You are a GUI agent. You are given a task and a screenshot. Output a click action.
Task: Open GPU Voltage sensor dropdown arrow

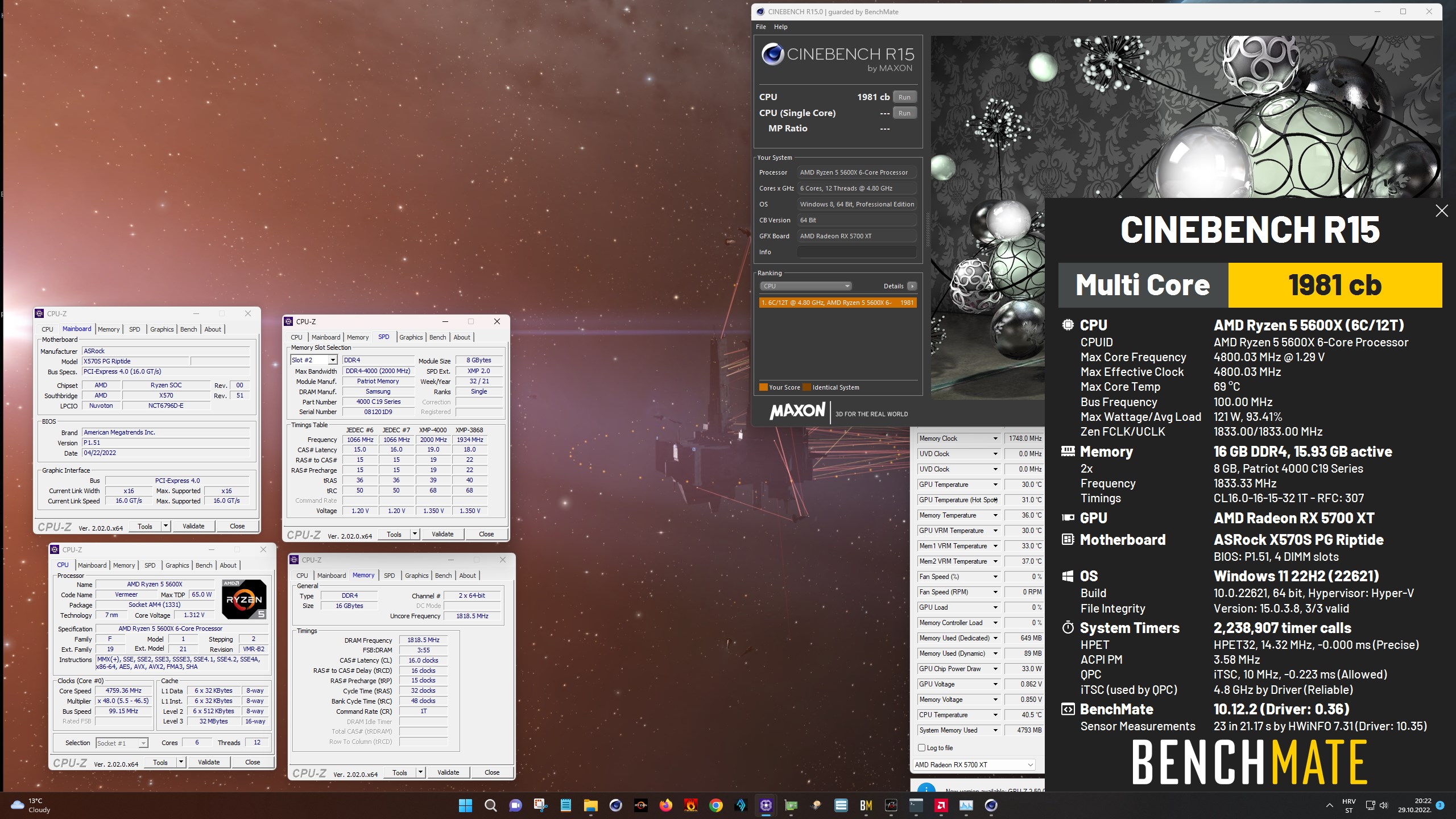(x=995, y=684)
